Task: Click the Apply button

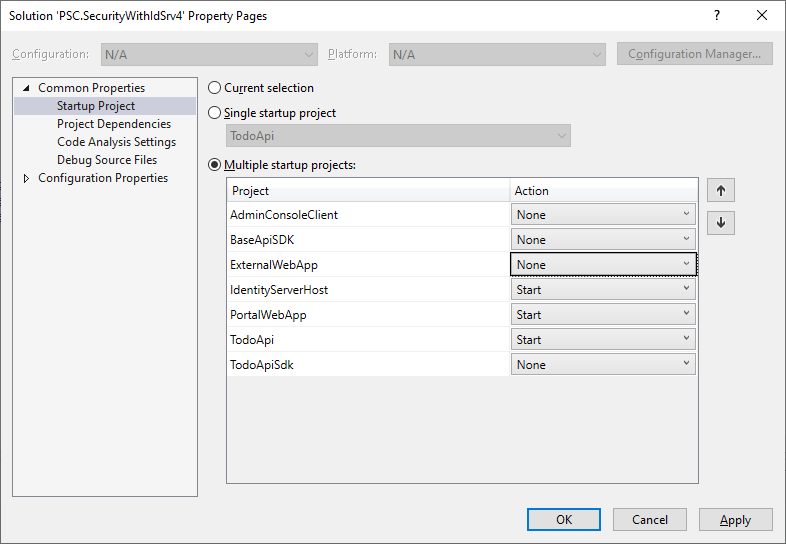Action: coord(735,519)
